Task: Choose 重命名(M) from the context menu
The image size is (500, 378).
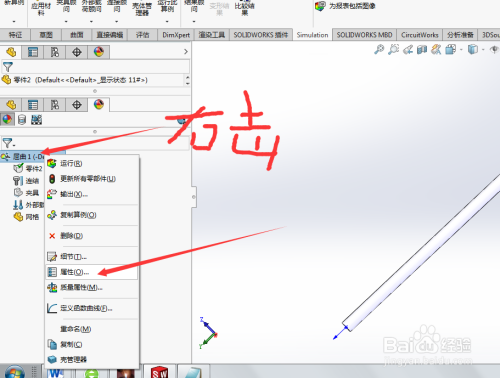Action: (92, 329)
